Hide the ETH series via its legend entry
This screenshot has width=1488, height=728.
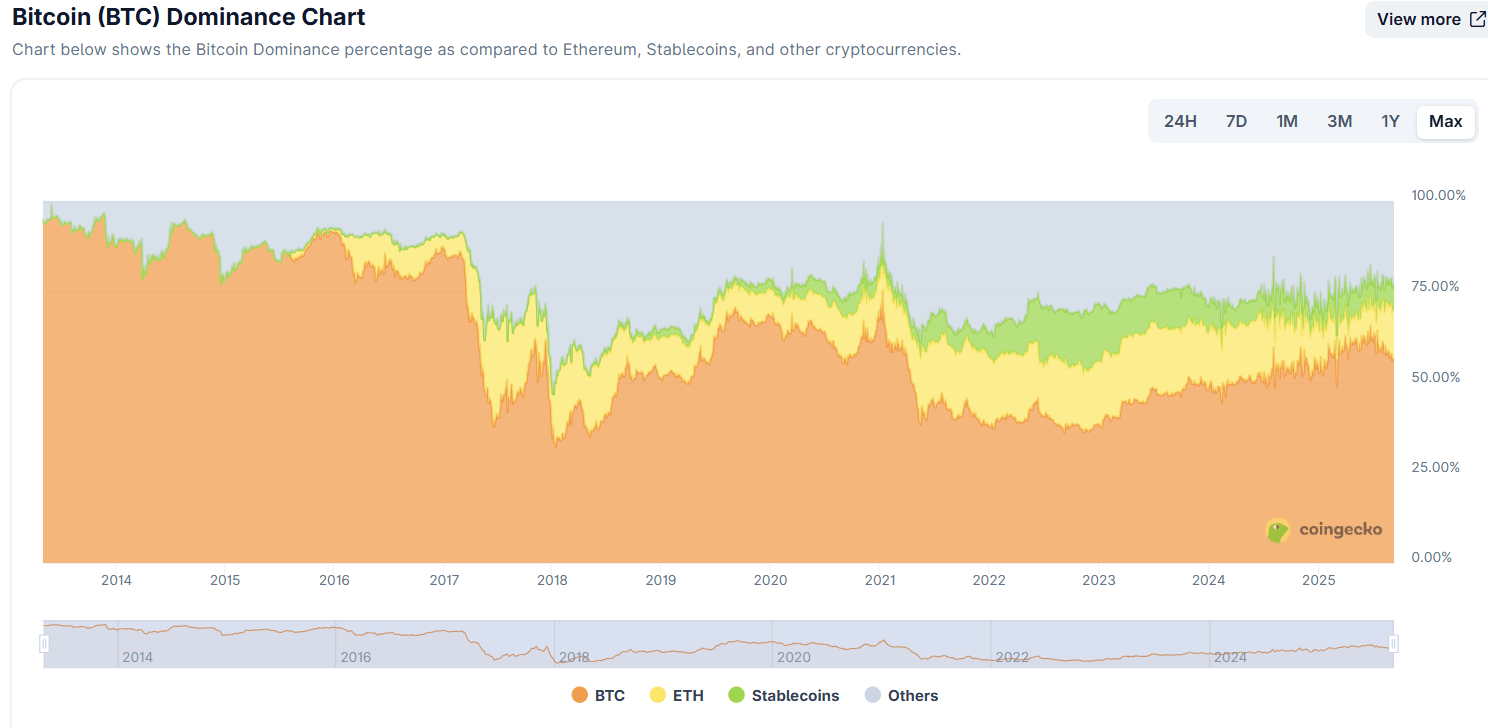[686, 695]
